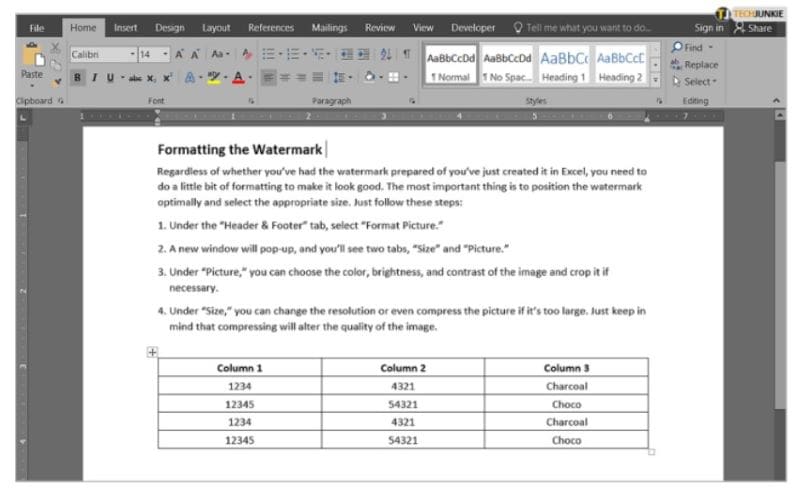Align text right
The width and height of the screenshot is (800, 491).
pos(301,78)
